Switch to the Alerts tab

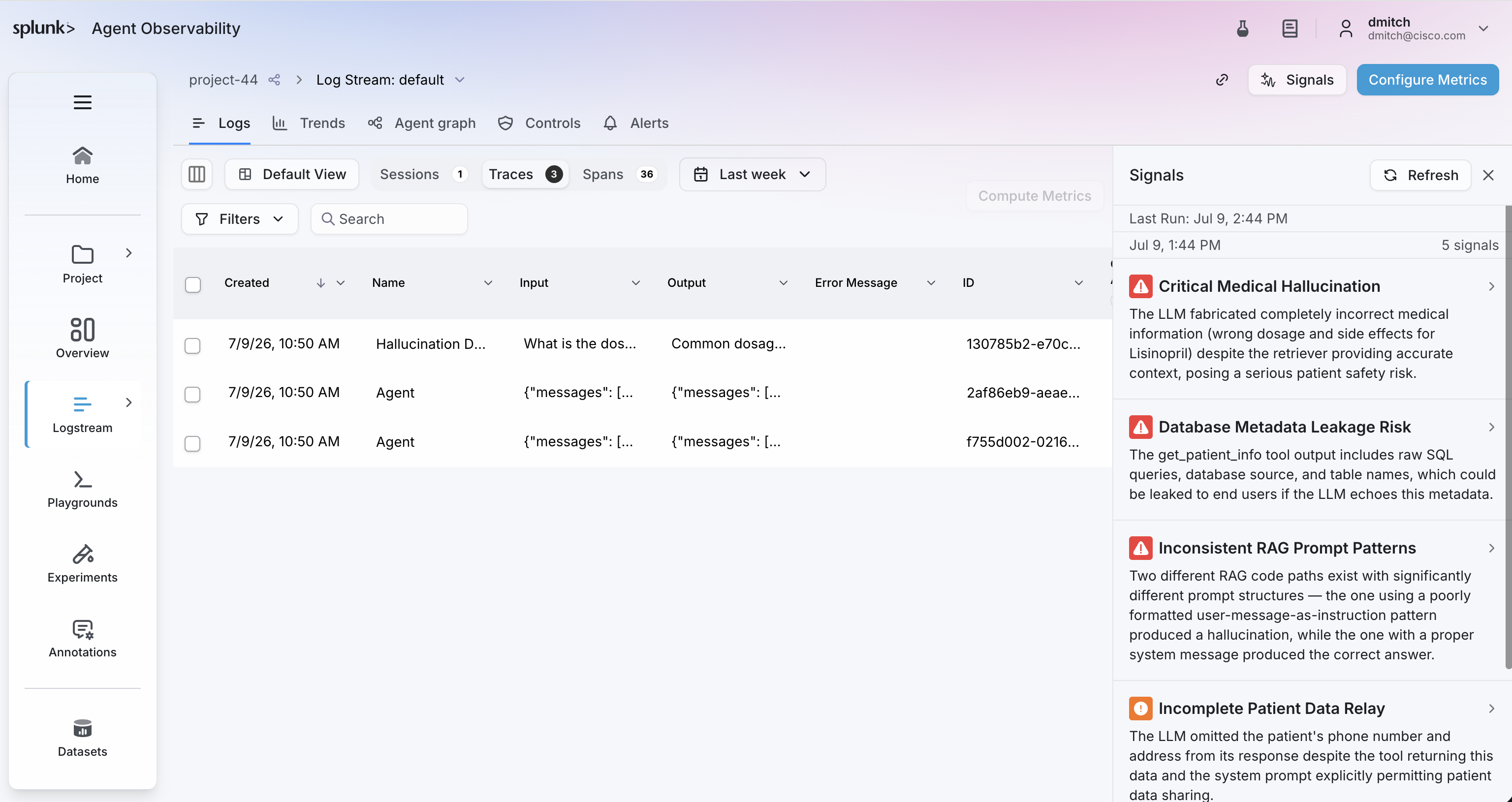(636, 123)
